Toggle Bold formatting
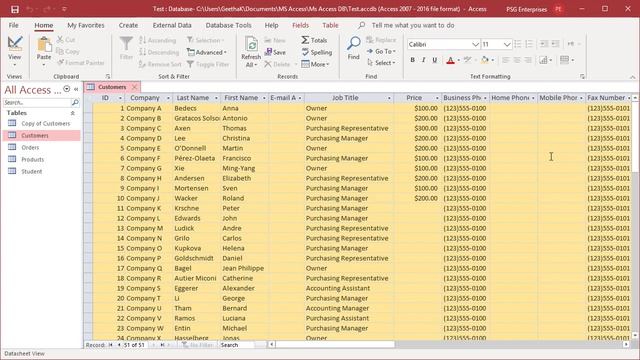 [412, 60]
